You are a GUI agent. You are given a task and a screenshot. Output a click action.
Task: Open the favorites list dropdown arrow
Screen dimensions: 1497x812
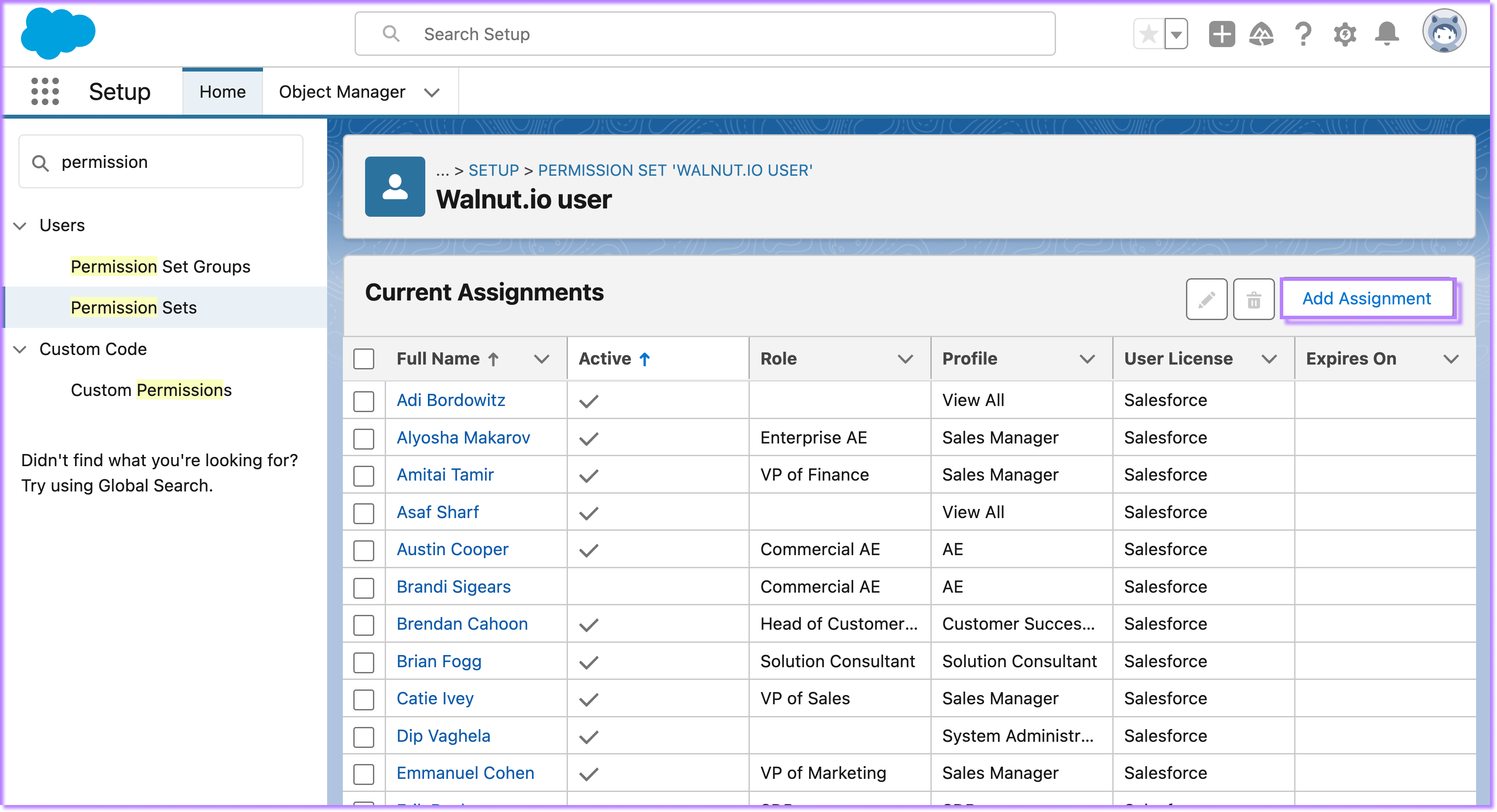coord(1176,34)
